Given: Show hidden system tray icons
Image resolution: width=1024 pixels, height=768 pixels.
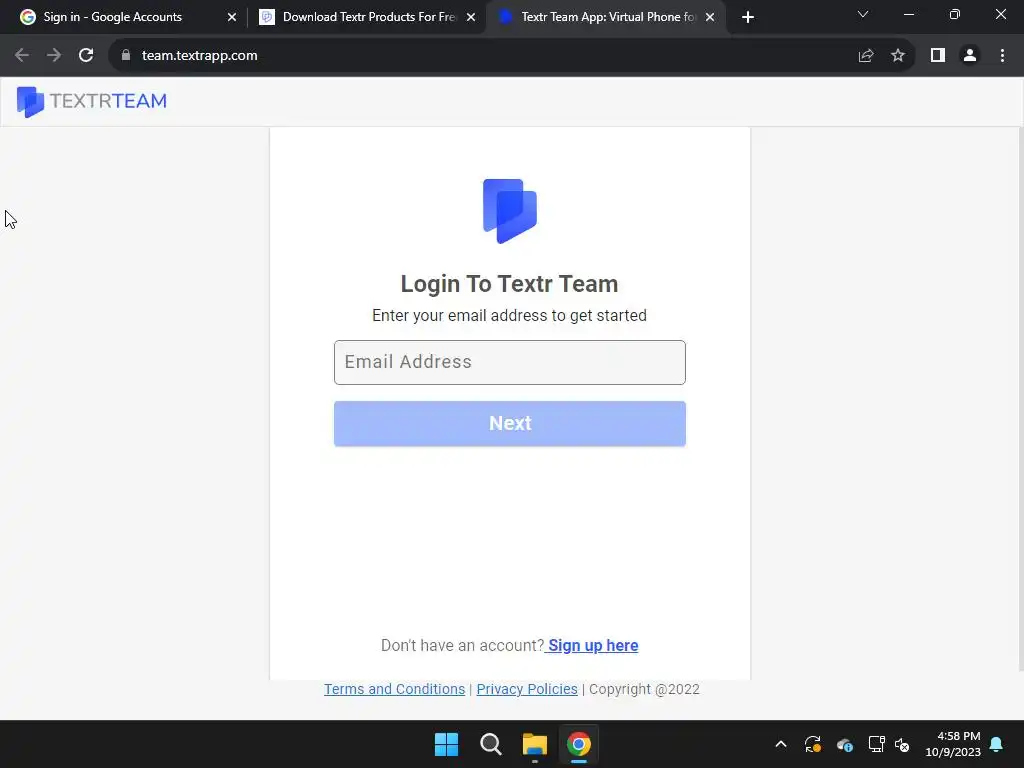Looking at the screenshot, I should pyautogui.click(x=781, y=744).
